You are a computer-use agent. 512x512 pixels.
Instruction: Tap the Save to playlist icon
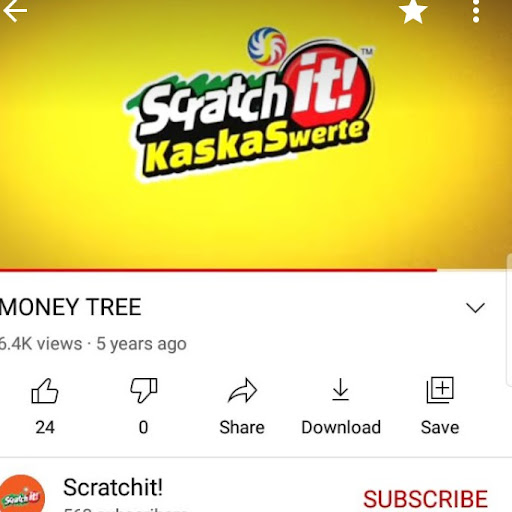pyautogui.click(x=440, y=390)
